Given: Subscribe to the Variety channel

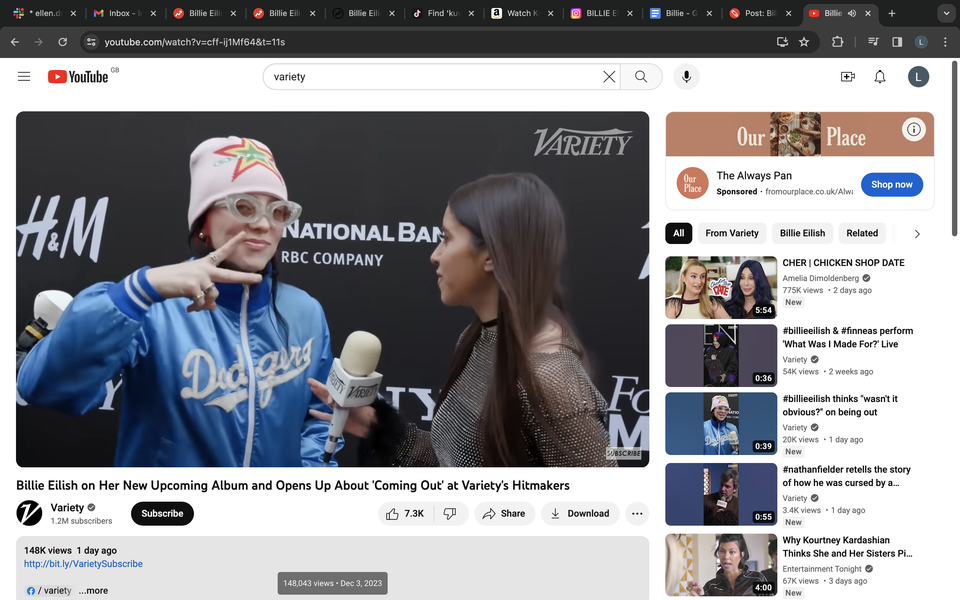Looking at the screenshot, I should 162,514.
